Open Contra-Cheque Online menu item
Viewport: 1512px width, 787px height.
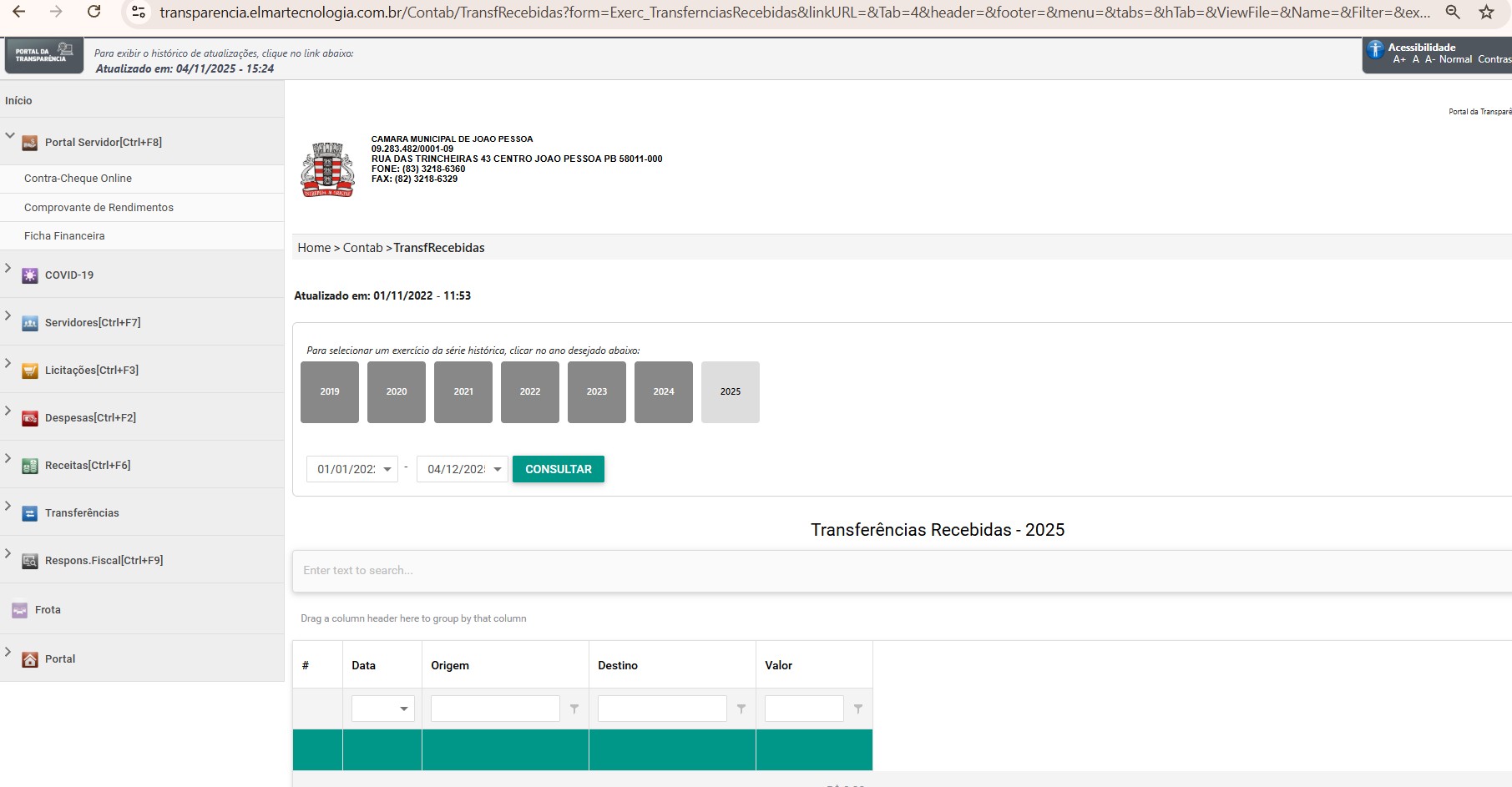[x=78, y=179]
